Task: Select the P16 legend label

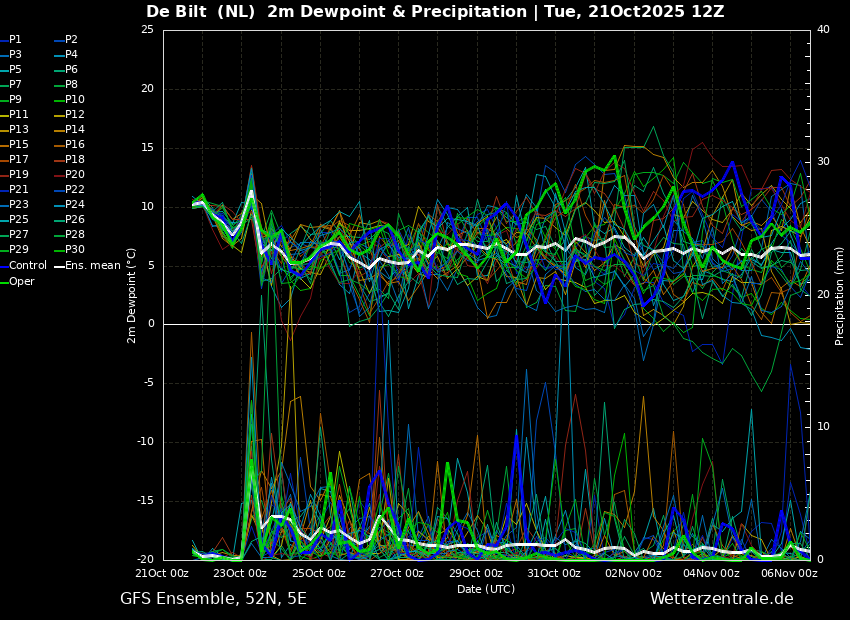Action: [75, 145]
